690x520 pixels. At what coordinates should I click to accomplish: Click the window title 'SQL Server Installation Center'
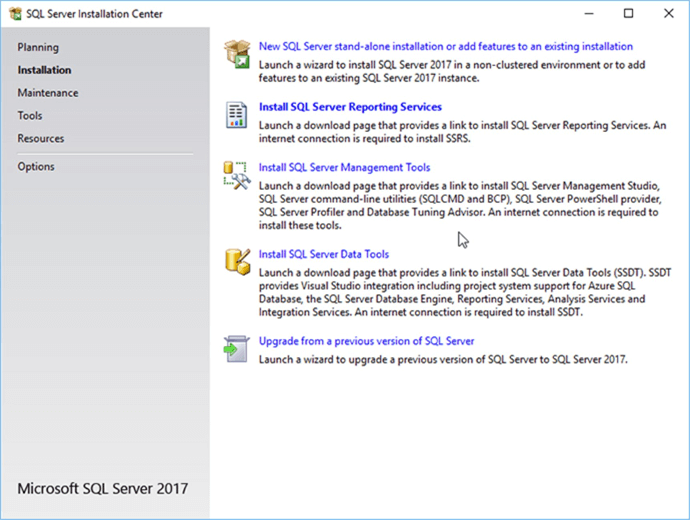94,14
